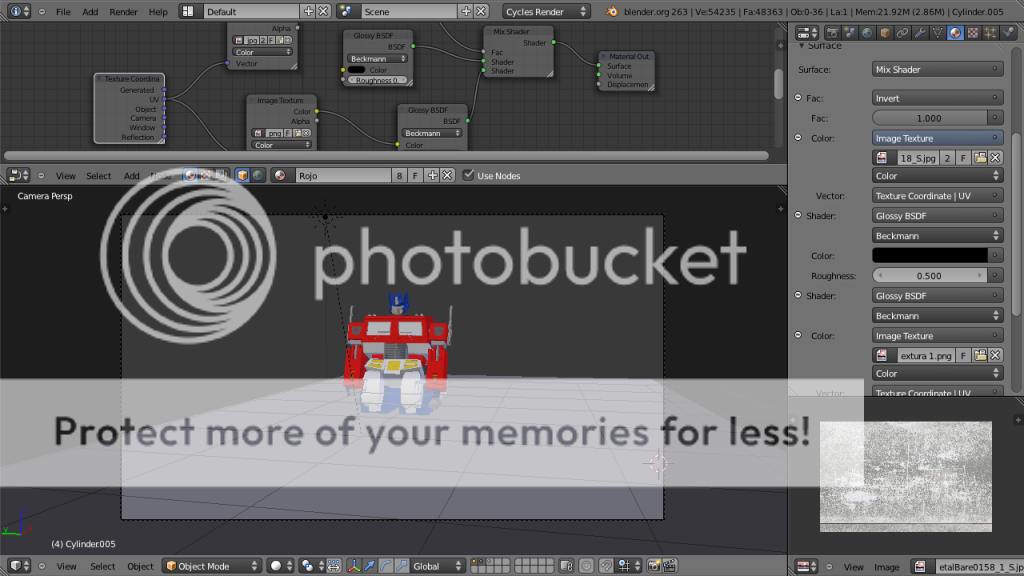
Task: Open the Render properties tab
Action: tap(832, 33)
